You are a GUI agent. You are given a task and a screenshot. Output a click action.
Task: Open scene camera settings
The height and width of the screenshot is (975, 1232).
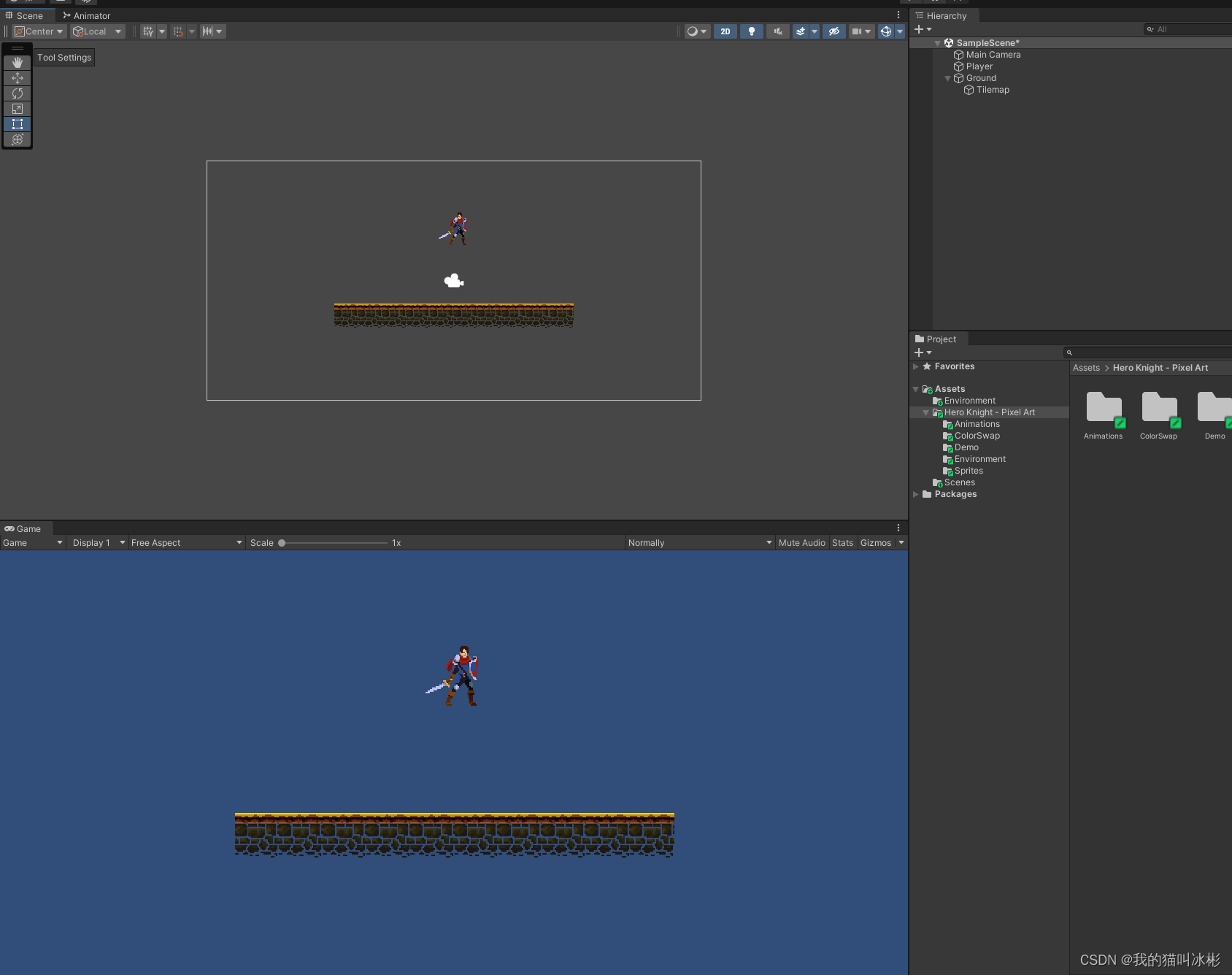click(861, 31)
